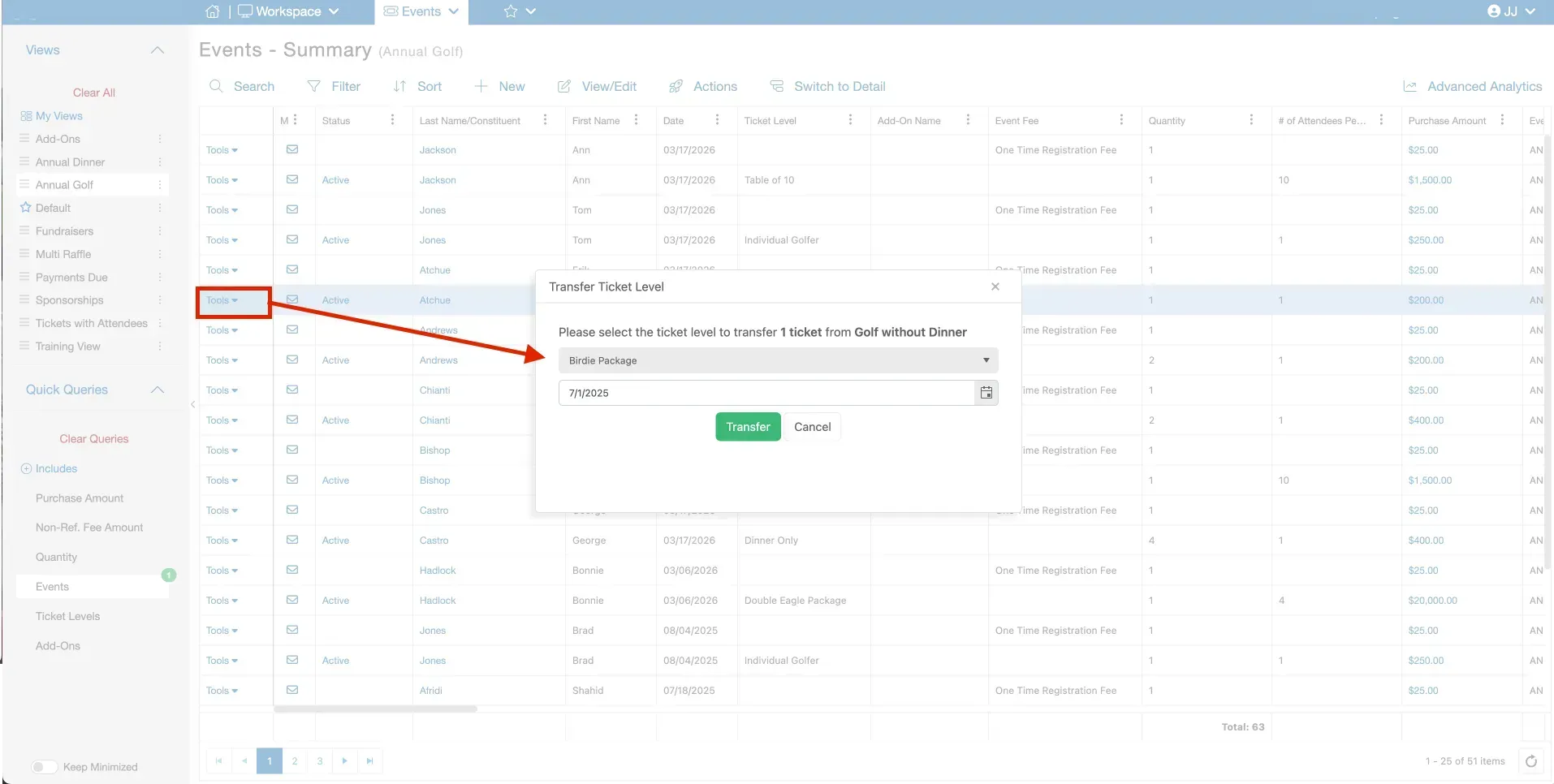Click email icon in Castro Dinner Only row
Image resolution: width=1554 pixels, height=784 pixels.
pyautogui.click(x=292, y=540)
